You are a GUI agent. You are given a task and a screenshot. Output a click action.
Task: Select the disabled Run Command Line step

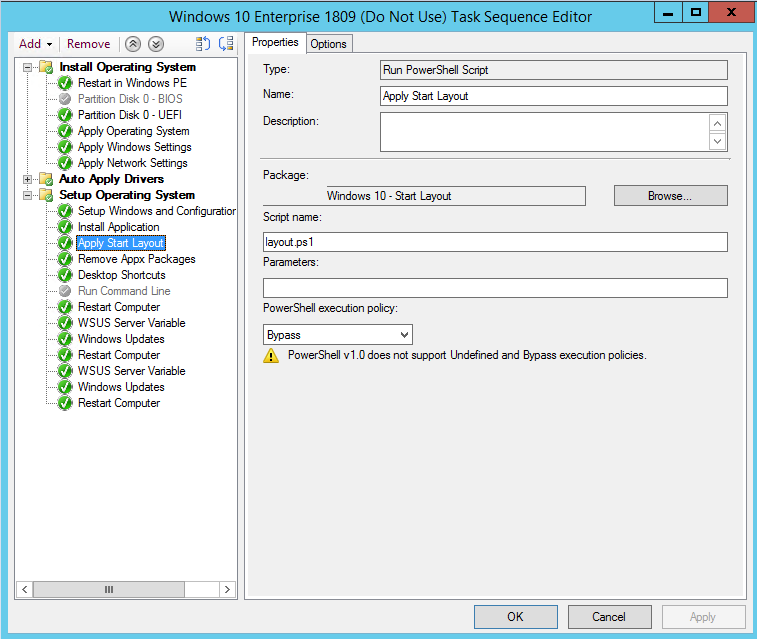[x=124, y=291]
